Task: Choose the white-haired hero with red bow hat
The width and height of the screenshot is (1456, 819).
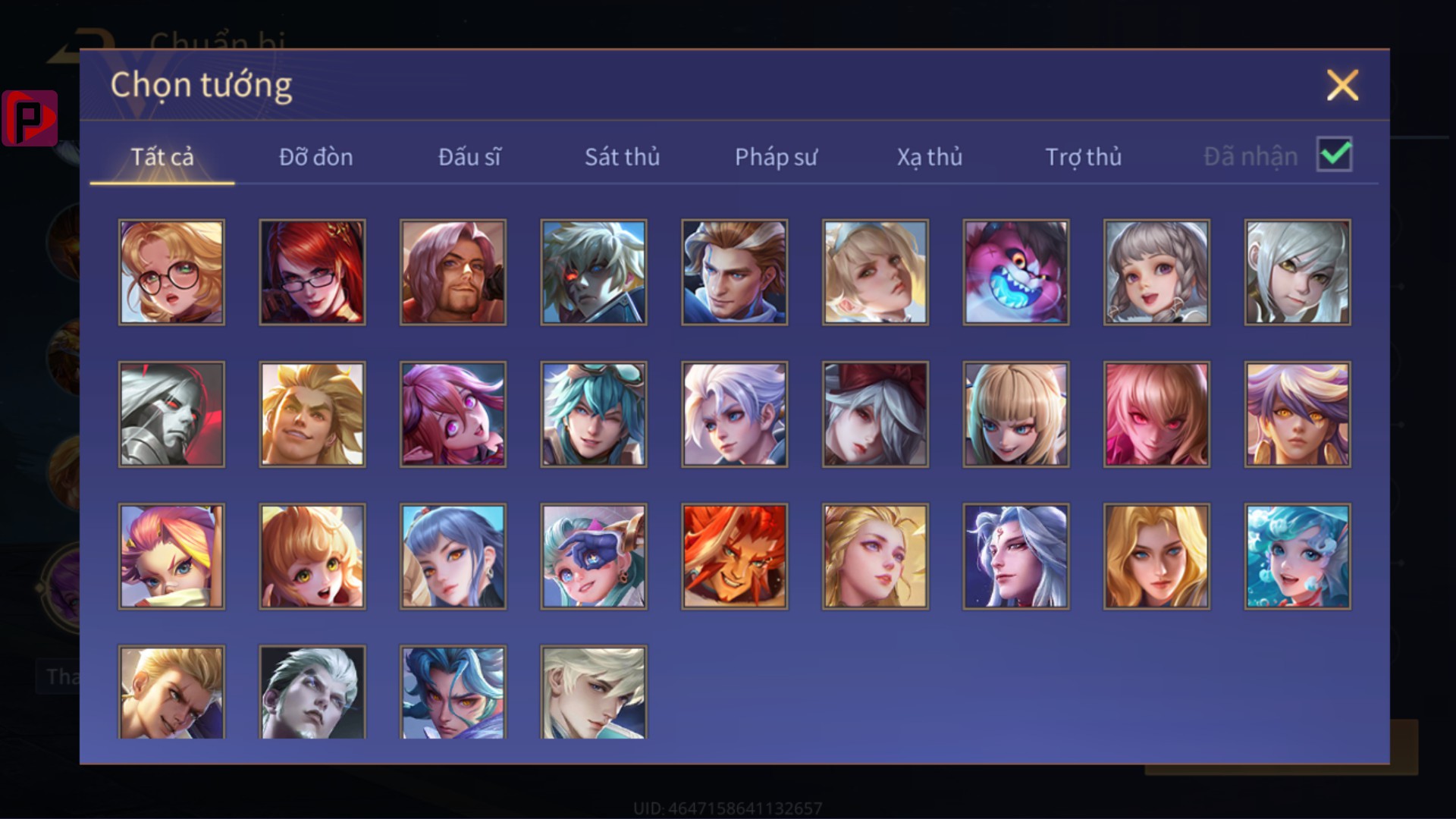Action: click(x=876, y=414)
